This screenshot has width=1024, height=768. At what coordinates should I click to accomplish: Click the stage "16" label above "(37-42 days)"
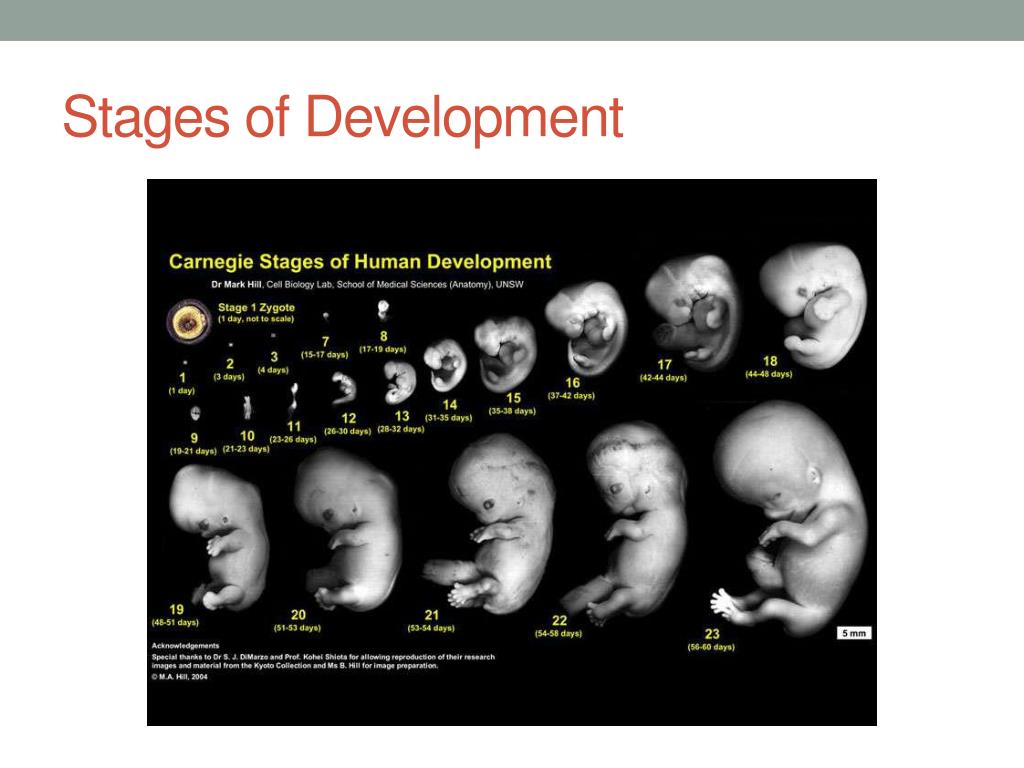(572, 383)
